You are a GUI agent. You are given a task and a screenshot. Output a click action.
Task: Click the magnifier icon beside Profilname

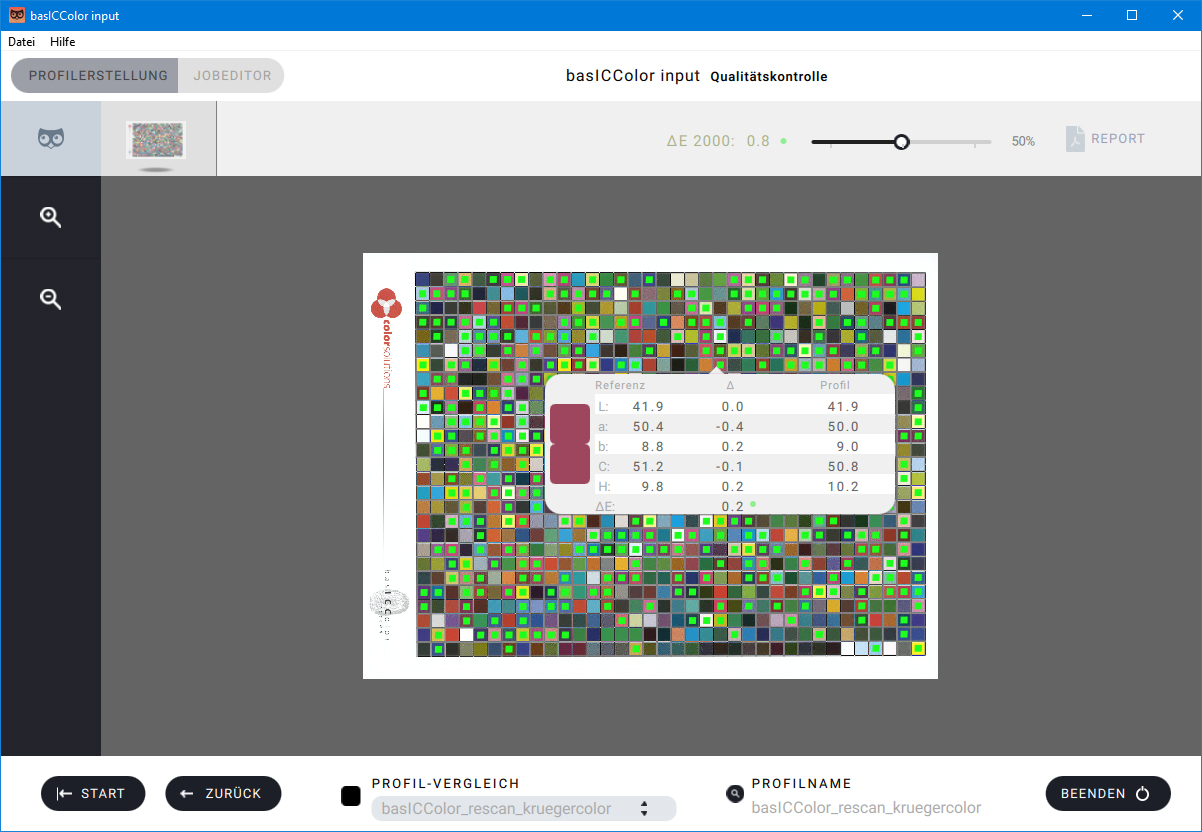click(735, 794)
